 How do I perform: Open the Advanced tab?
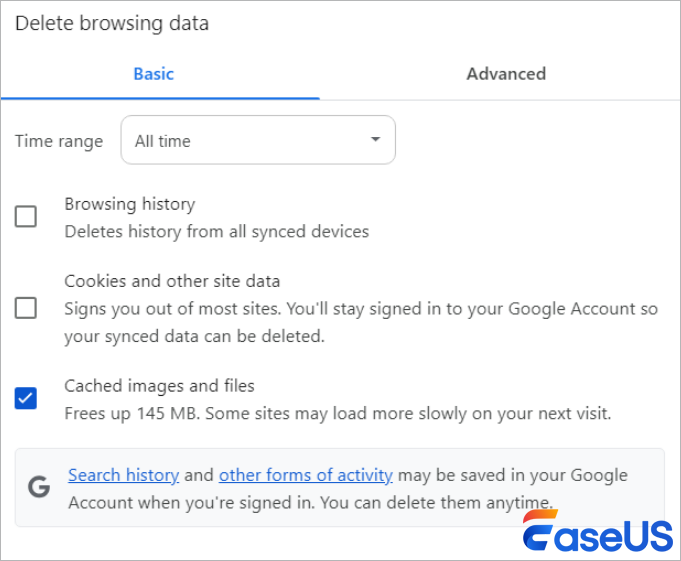tap(506, 74)
